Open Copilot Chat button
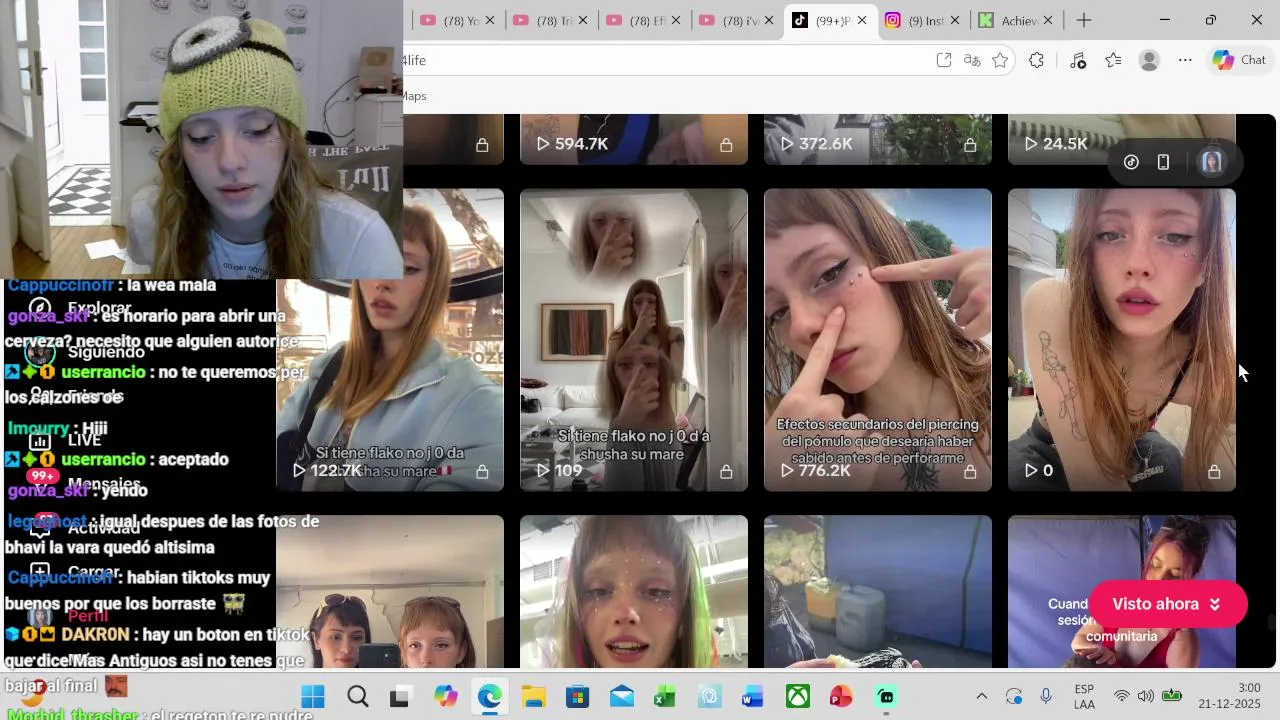The image size is (1280, 720). [1239, 60]
